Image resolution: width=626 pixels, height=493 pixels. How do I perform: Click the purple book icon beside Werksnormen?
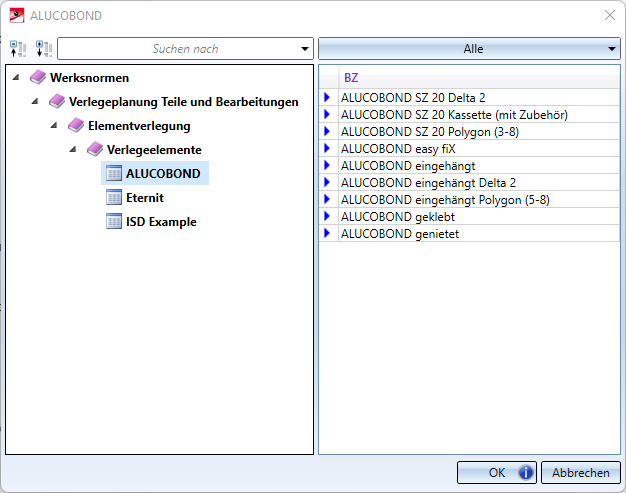[38, 77]
